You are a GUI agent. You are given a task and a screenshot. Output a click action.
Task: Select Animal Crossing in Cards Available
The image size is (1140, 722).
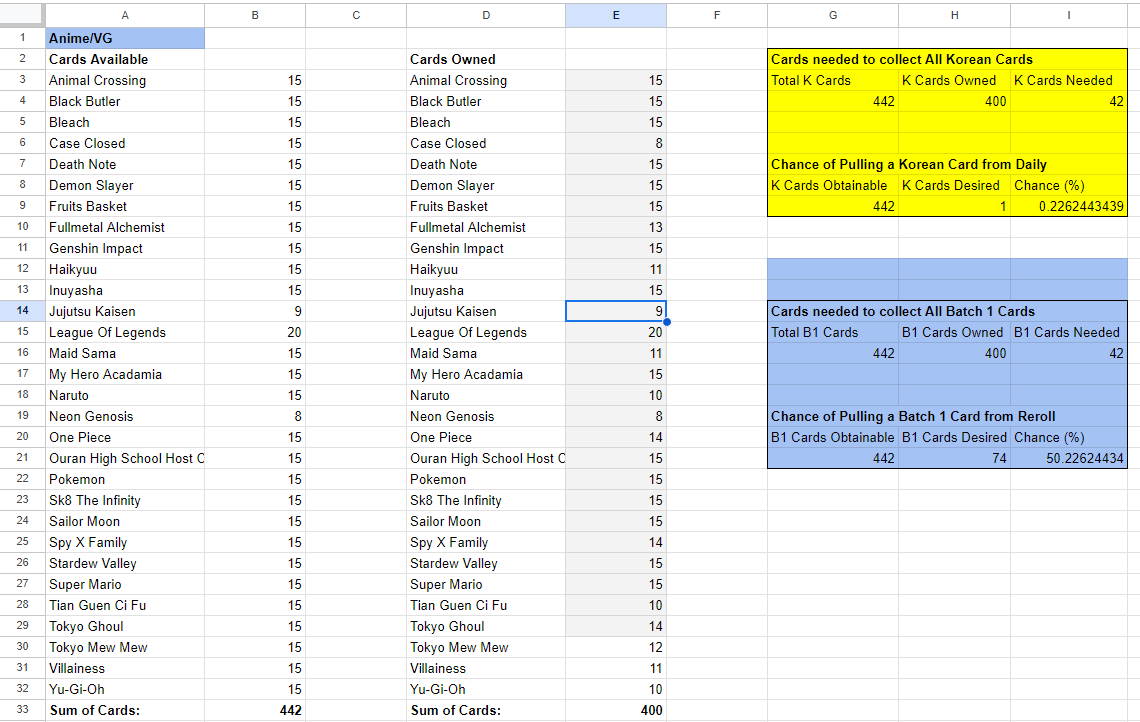pos(124,81)
